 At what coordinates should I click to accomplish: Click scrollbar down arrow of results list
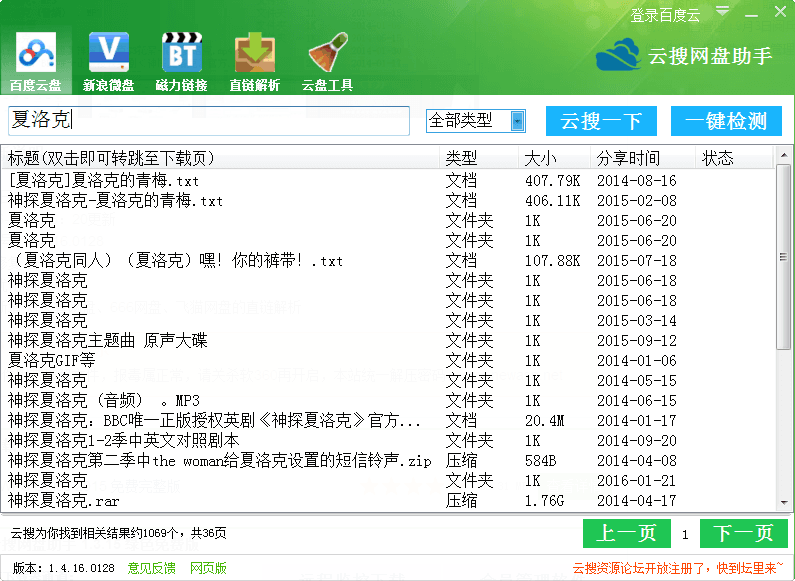pos(784,503)
